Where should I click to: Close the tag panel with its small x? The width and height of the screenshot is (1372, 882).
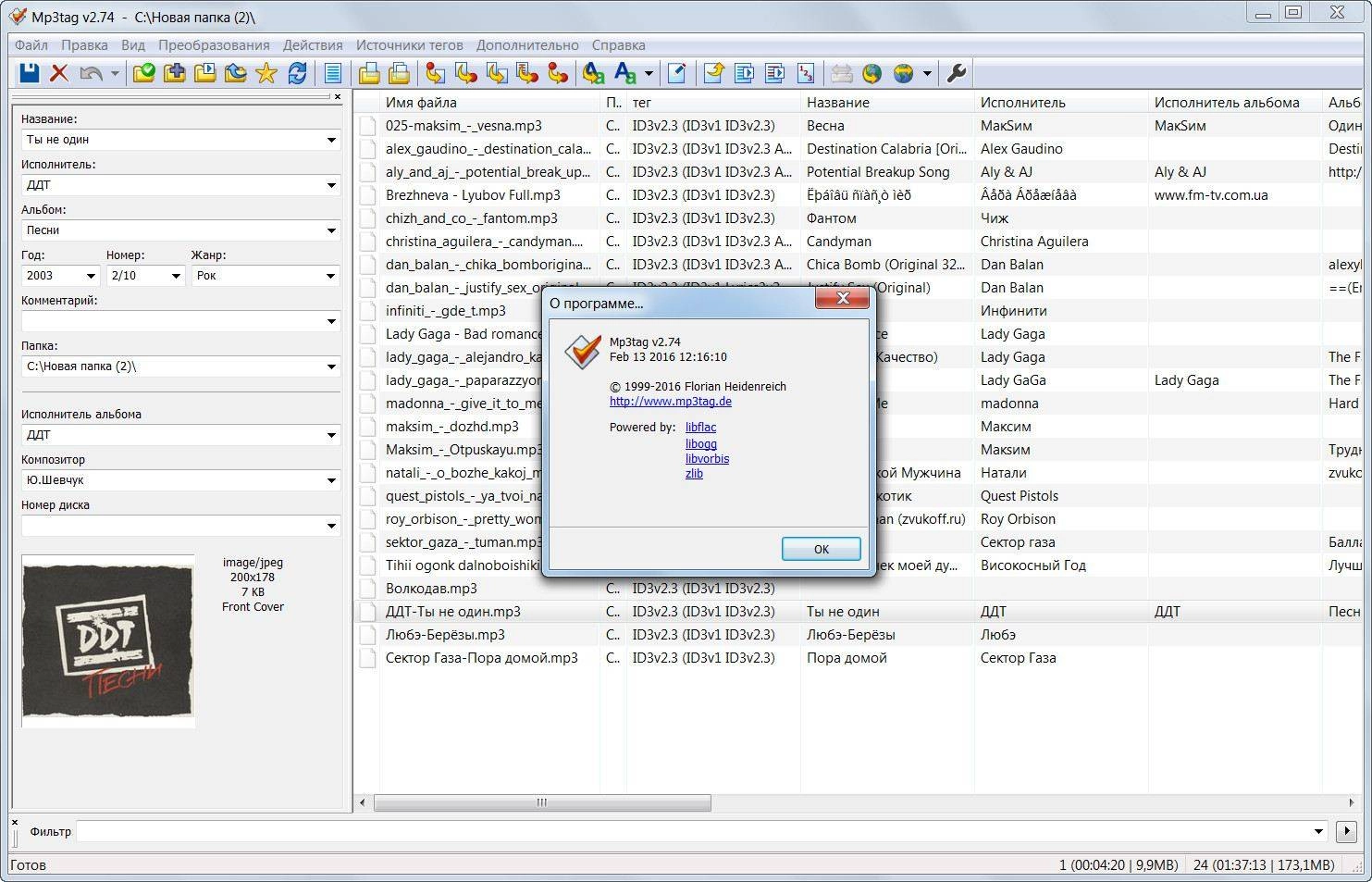338,96
